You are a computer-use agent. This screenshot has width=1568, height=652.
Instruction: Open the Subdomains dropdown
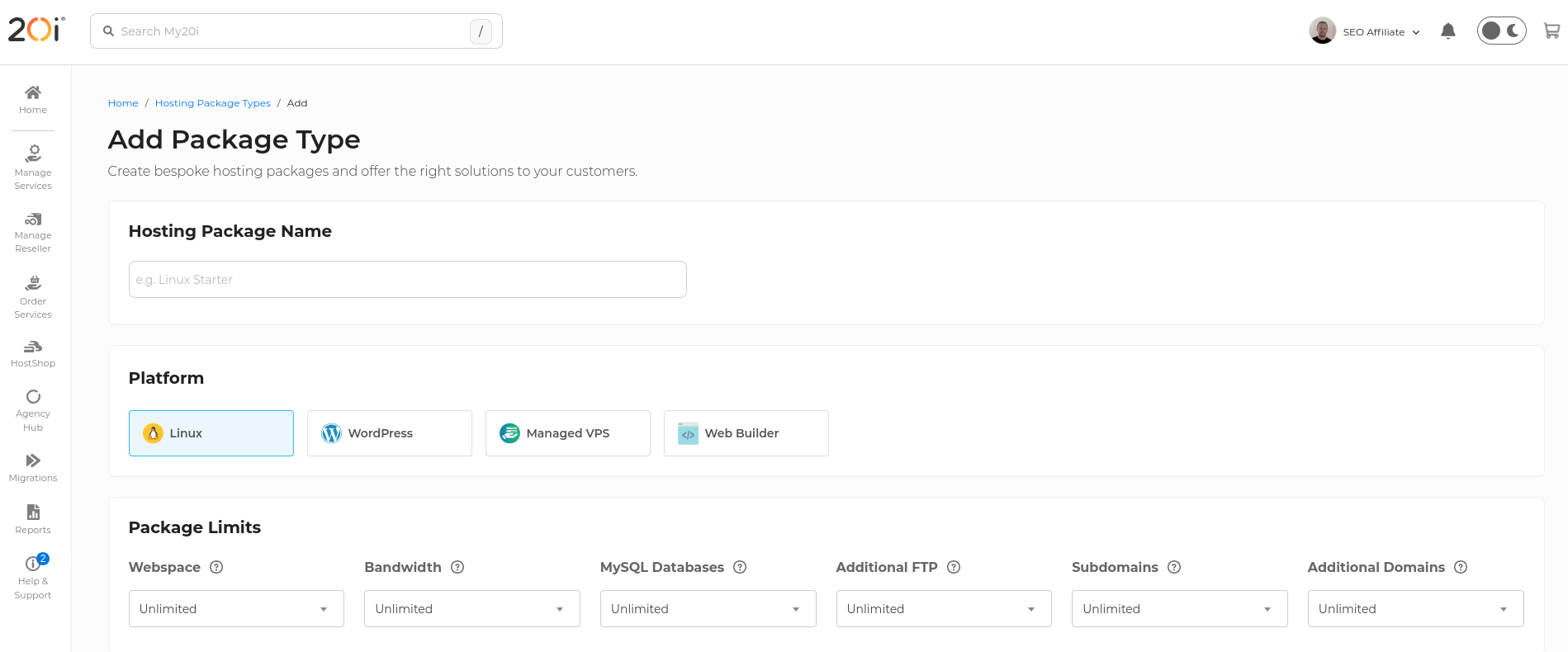point(1180,608)
